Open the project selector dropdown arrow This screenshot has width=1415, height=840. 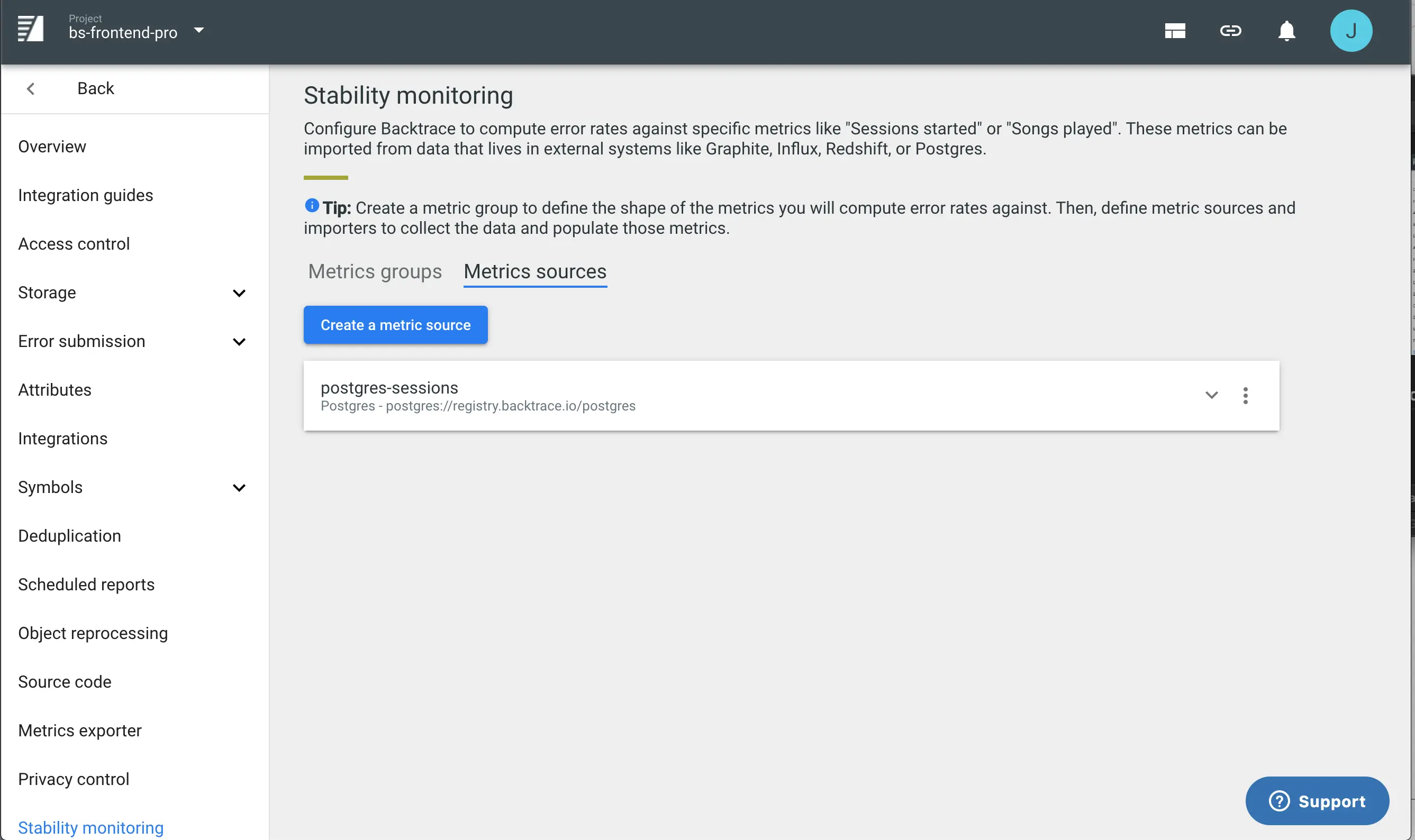[199, 30]
